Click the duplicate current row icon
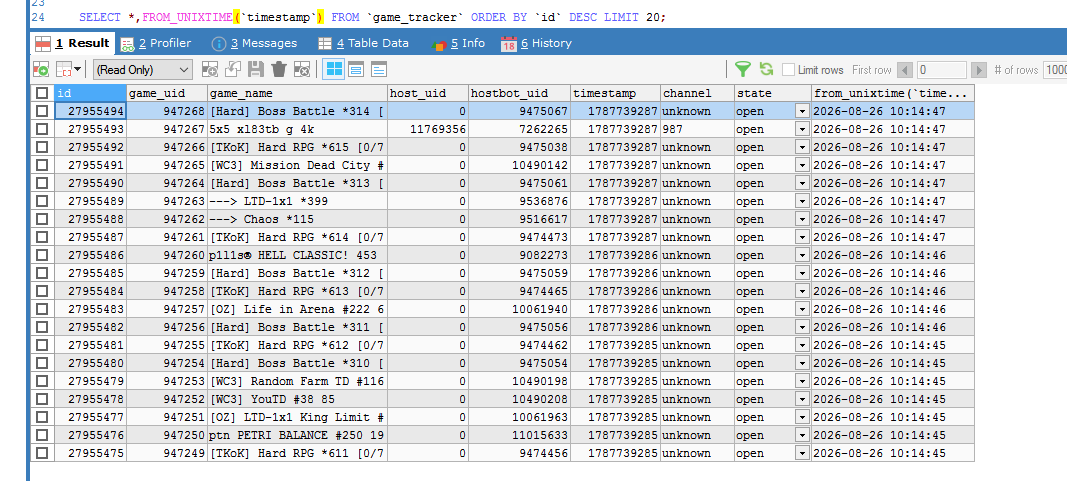This screenshot has height=481, width=1067. [233, 69]
